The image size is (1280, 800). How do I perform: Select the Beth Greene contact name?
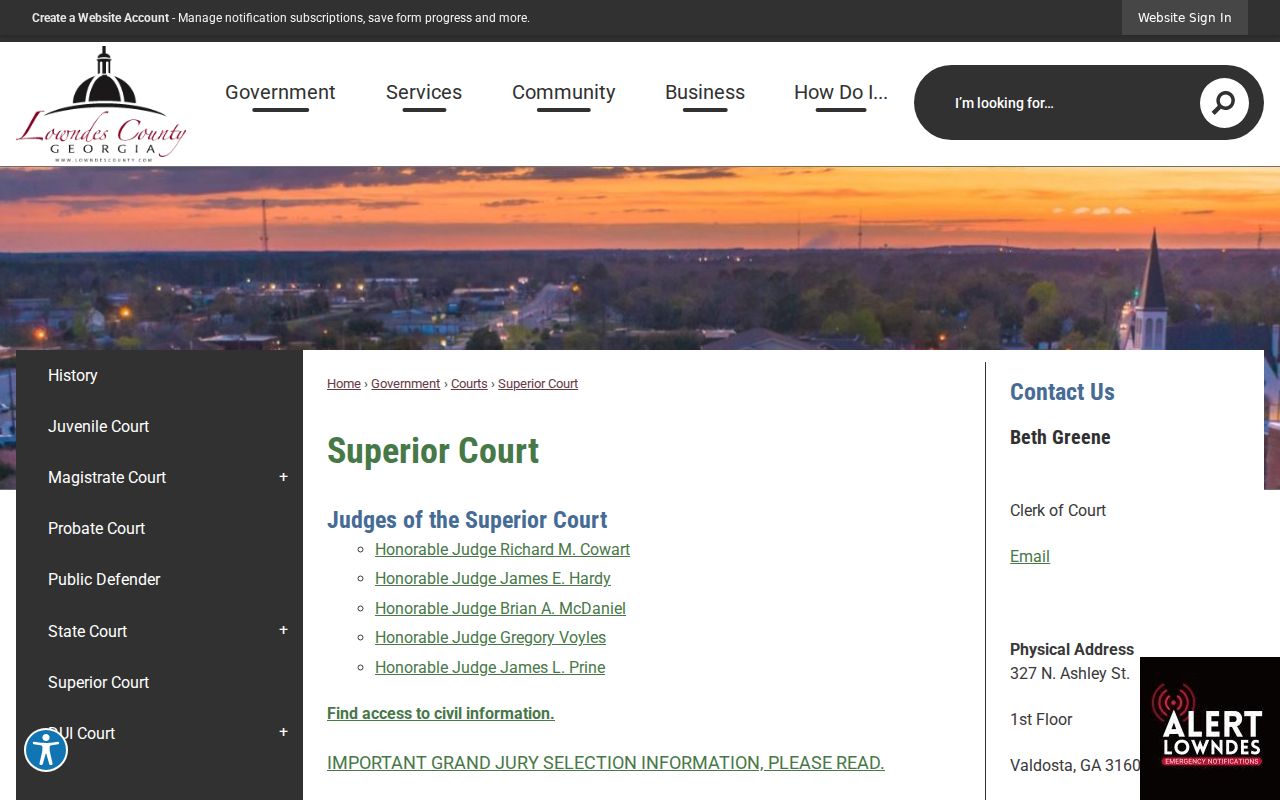[1060, 437]
